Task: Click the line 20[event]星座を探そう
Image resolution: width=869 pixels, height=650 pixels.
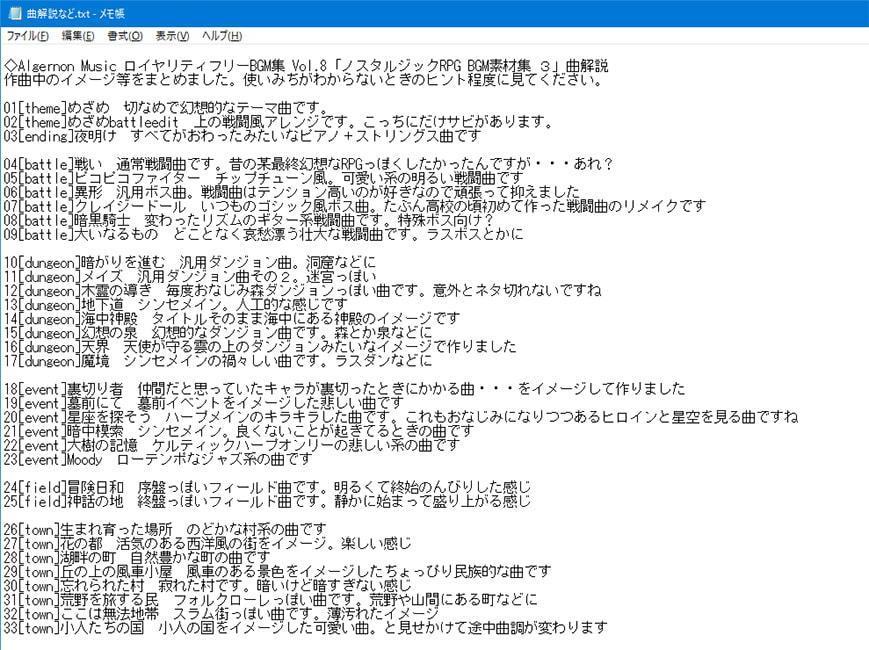Action: [x=401, y=417]
